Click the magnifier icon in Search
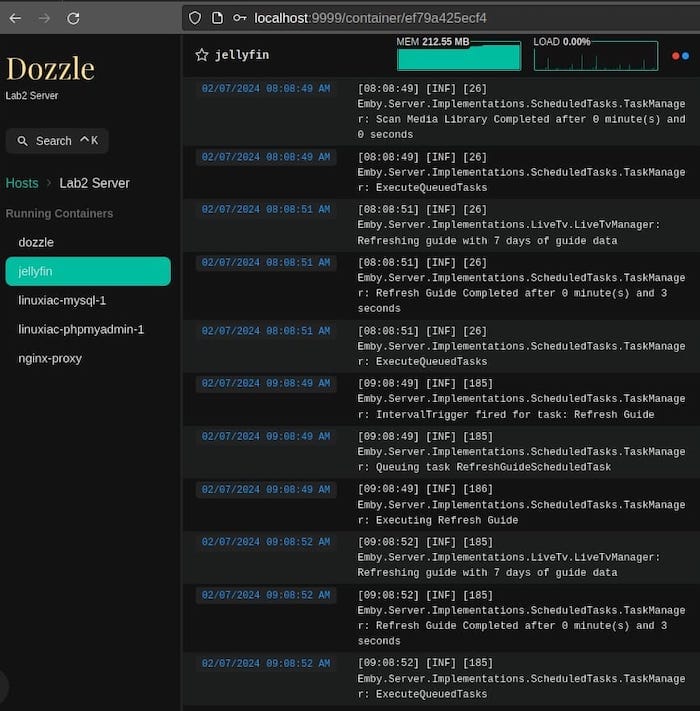 (x=22, y=141)
